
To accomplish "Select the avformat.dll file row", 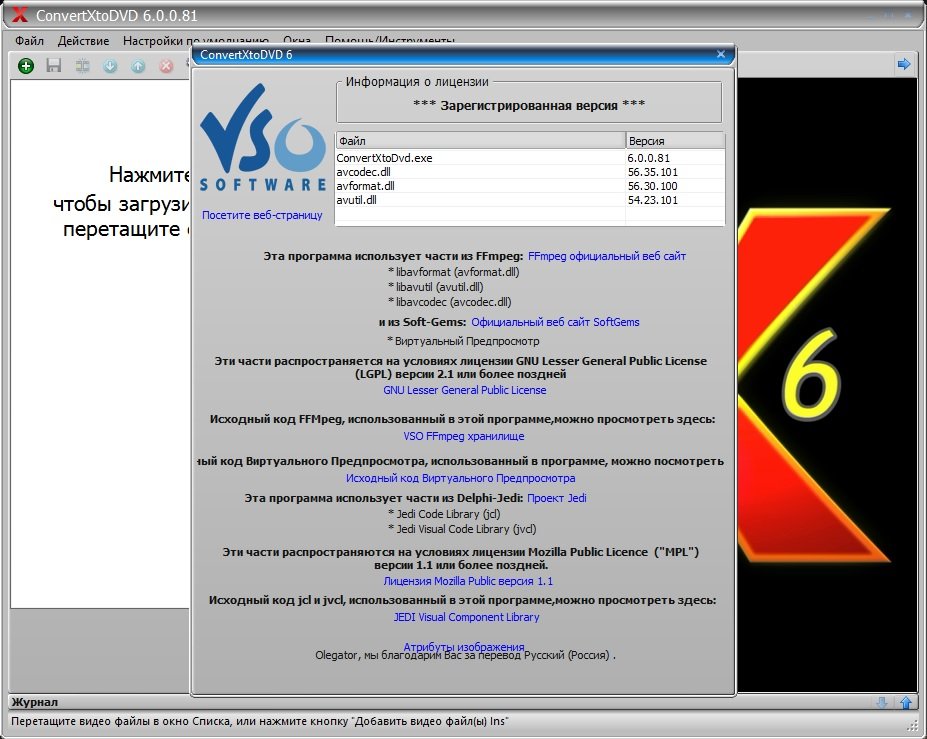I will (530, 186).
